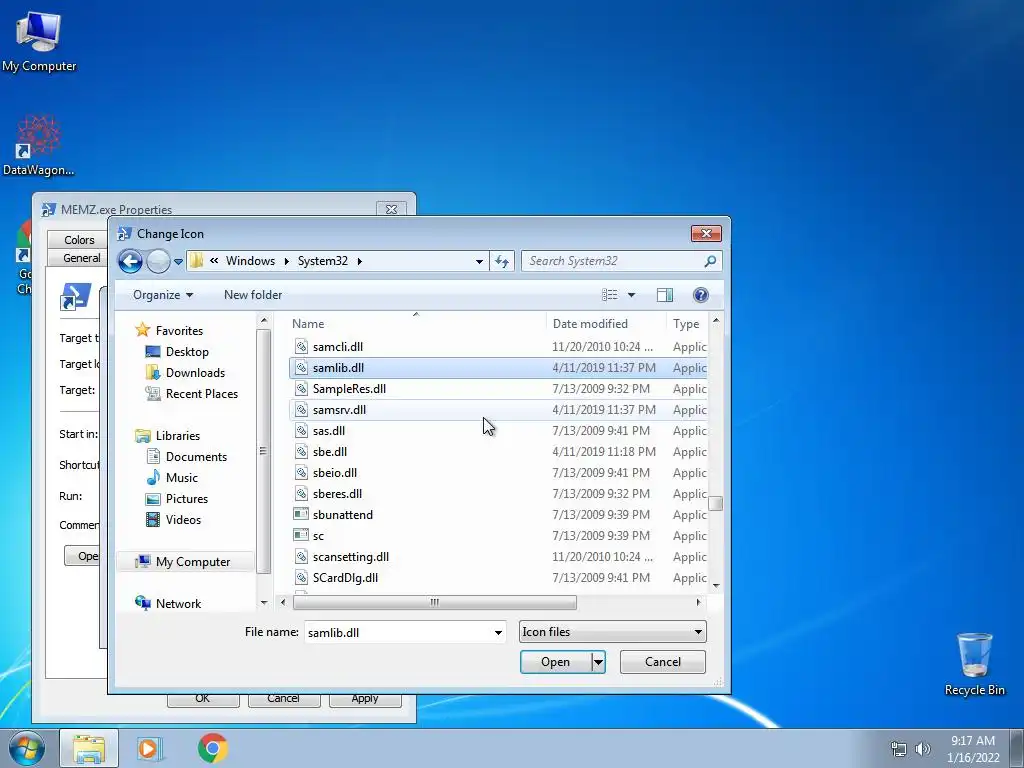Open Music library
The width and height of the screenshot is (1024, 768).
172,477
